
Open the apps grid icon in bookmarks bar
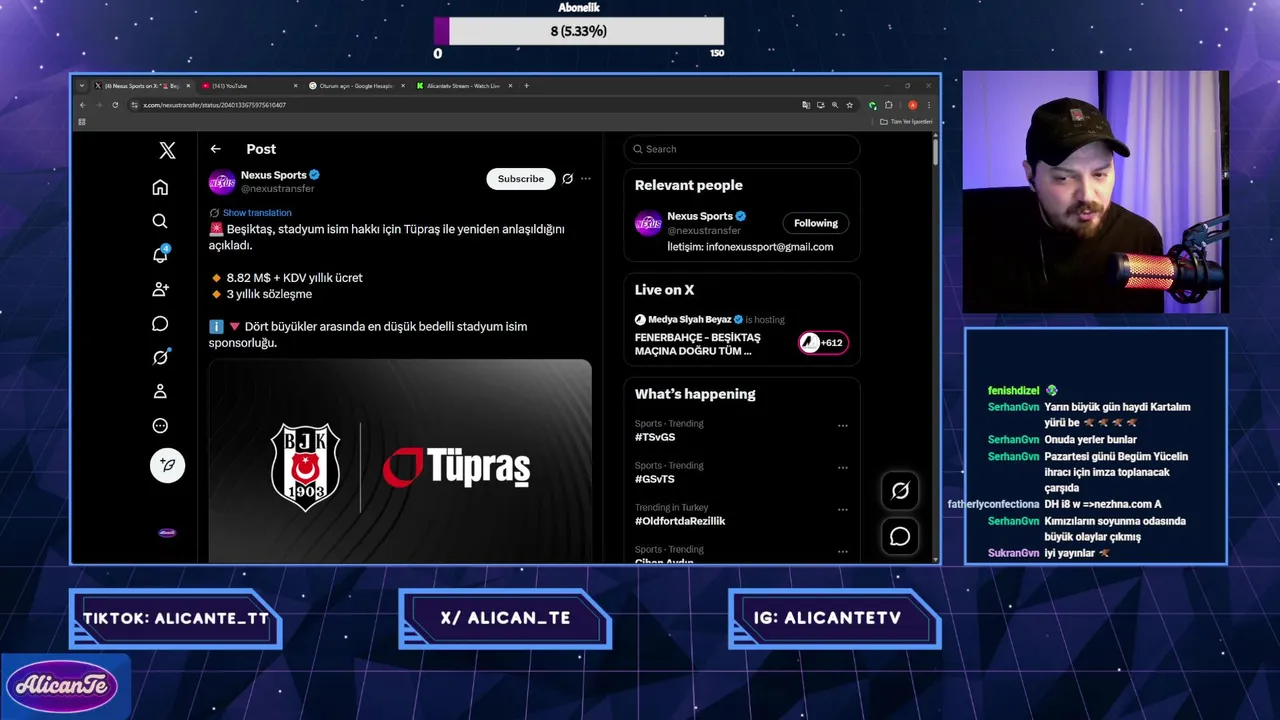click(x=82, y=122)
